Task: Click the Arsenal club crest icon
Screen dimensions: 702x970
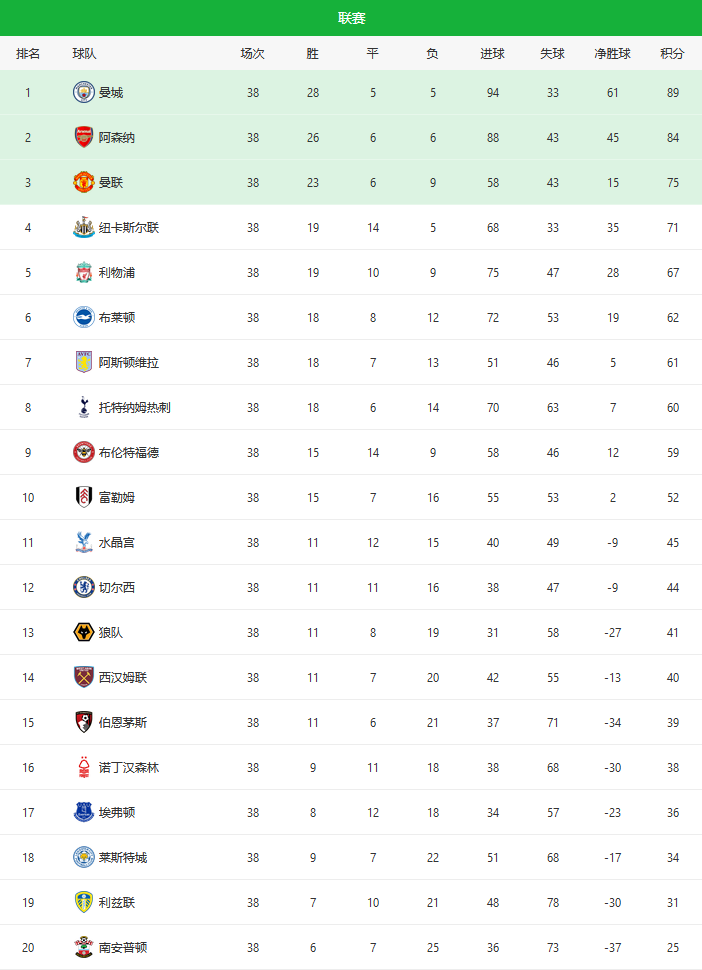Action: click(x=84, y=137)
